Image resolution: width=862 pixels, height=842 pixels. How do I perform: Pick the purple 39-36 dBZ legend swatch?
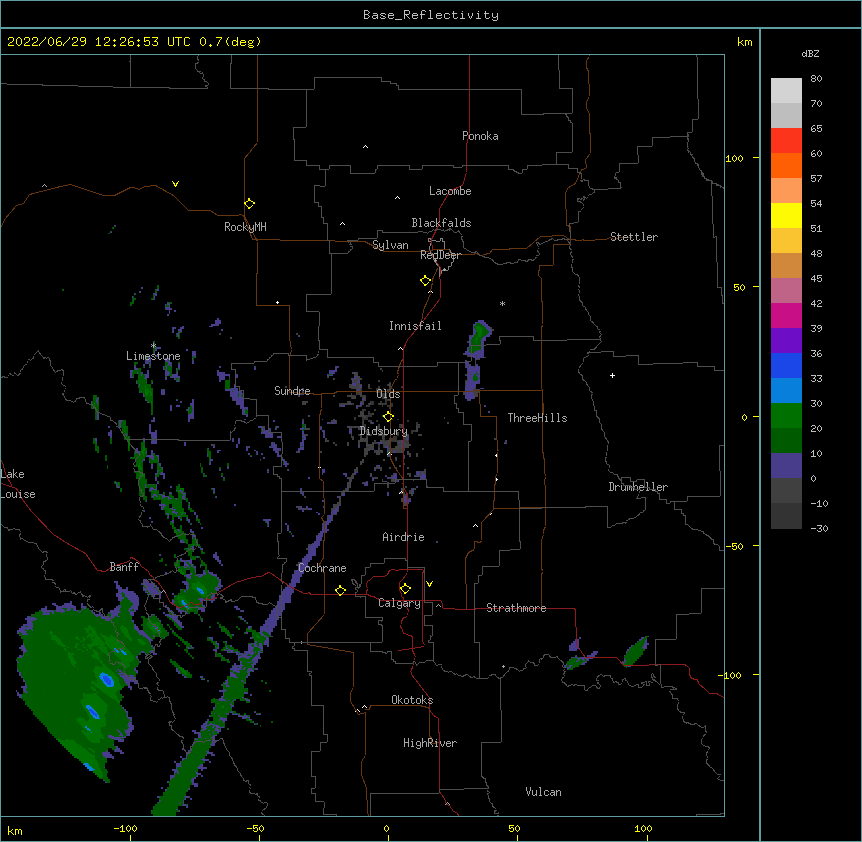786,340
